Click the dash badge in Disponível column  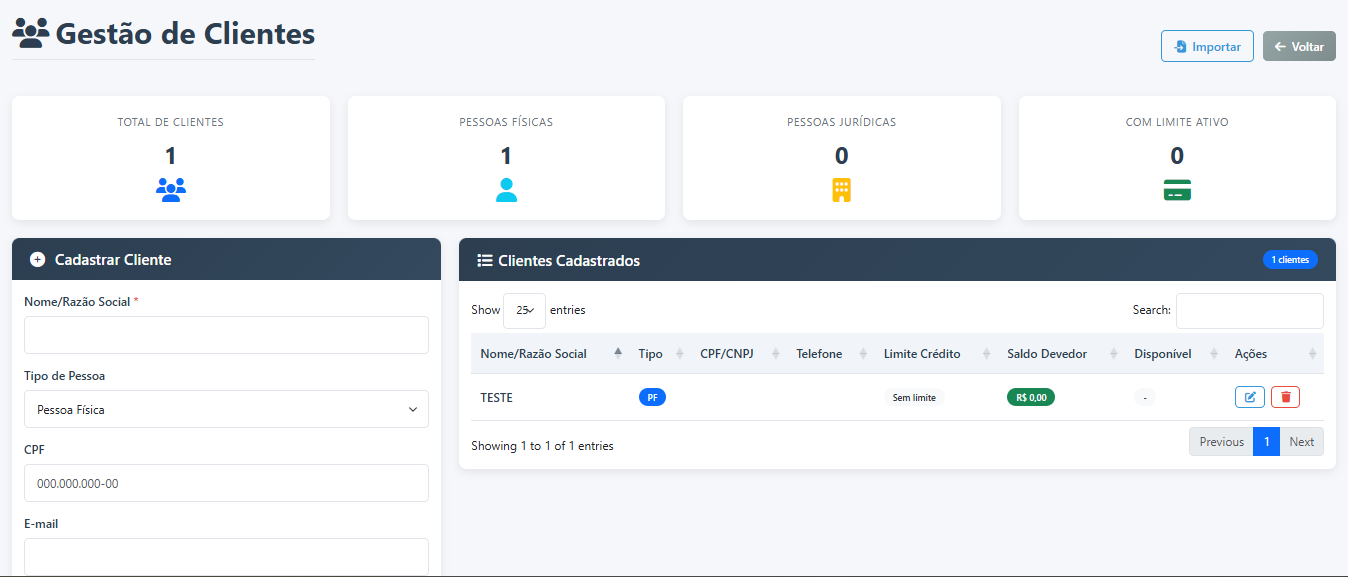tap(1145, 397)
